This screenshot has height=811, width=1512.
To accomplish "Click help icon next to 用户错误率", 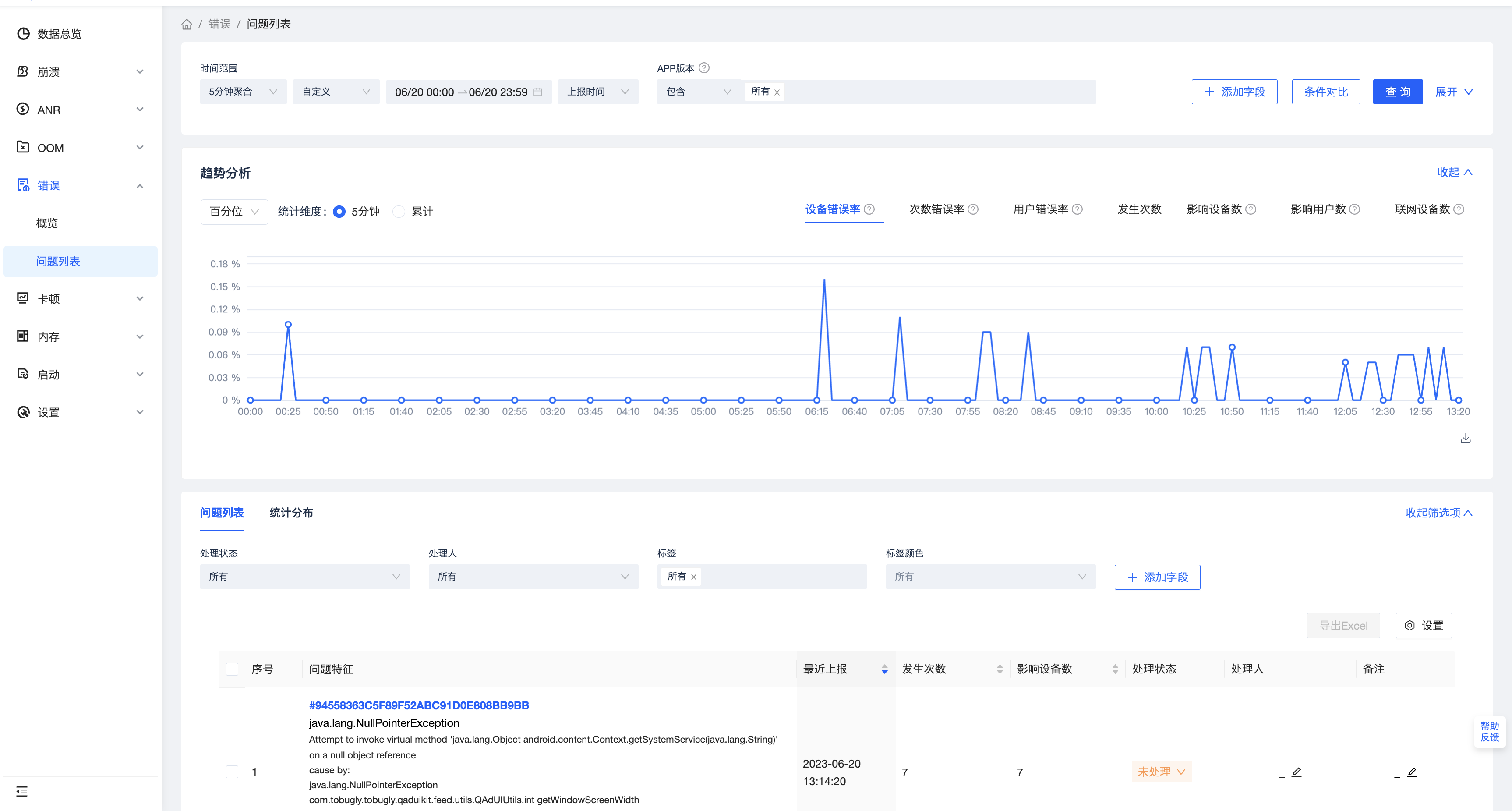I will click(1077, 209).
